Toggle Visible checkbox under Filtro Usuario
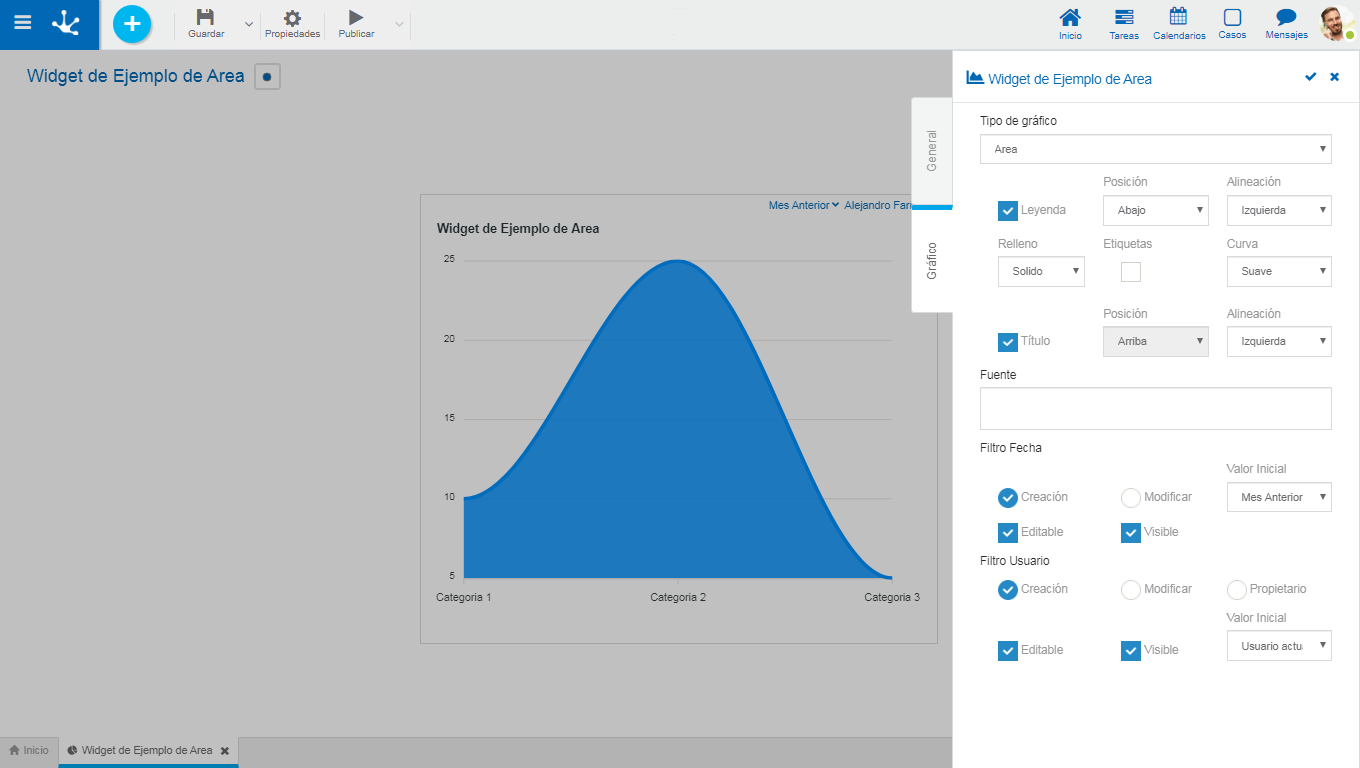This screenshot has width=1360, height=768. click(x=1131, y=651)
